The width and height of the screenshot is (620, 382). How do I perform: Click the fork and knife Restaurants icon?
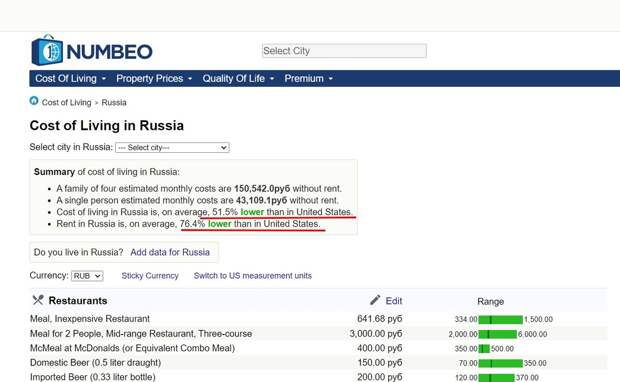(38, 300)
